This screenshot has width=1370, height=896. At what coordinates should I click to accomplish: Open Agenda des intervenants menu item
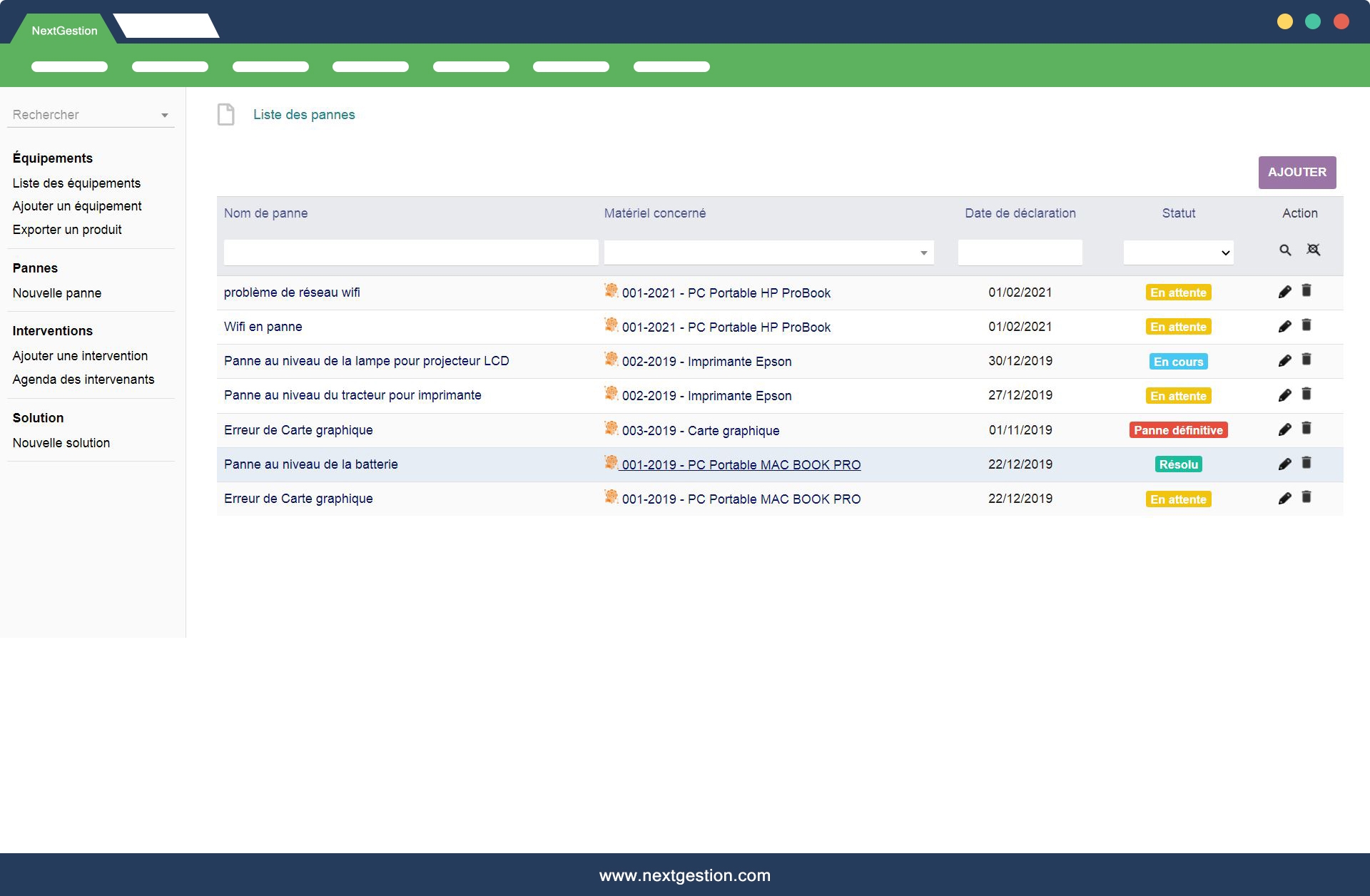[83, 380]
